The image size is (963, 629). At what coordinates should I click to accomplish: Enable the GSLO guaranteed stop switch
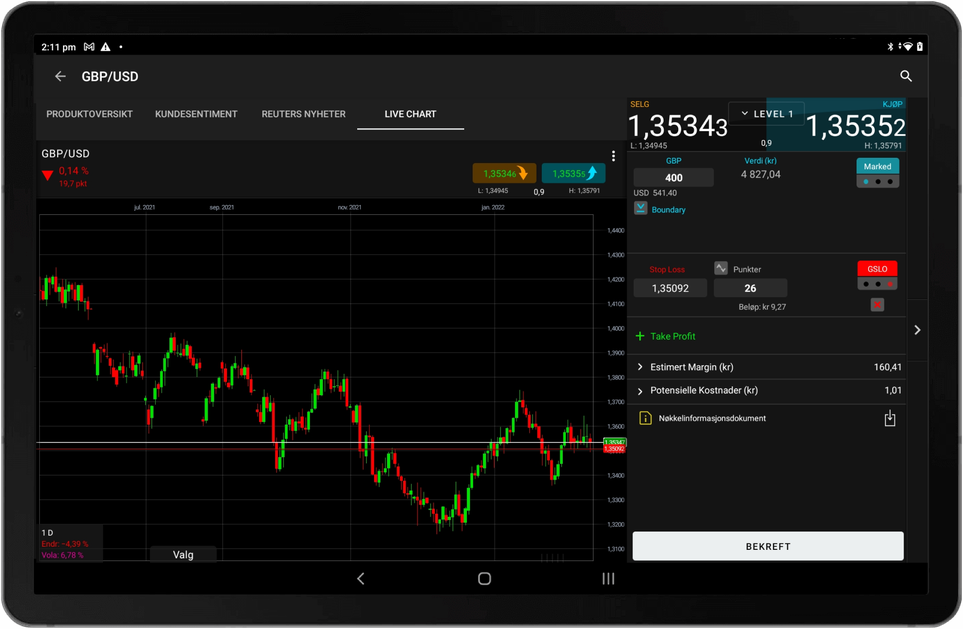(x=876, y=268)
